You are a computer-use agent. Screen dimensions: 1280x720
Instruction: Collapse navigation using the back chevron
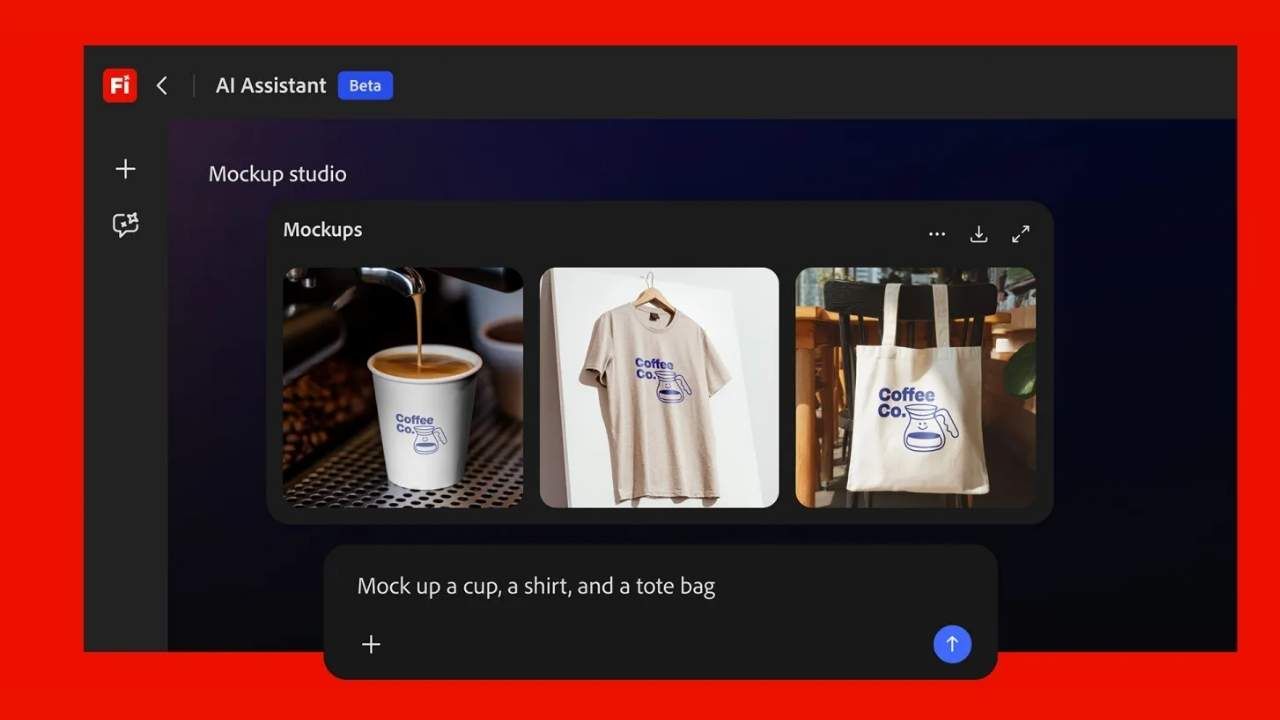[162, 86]
